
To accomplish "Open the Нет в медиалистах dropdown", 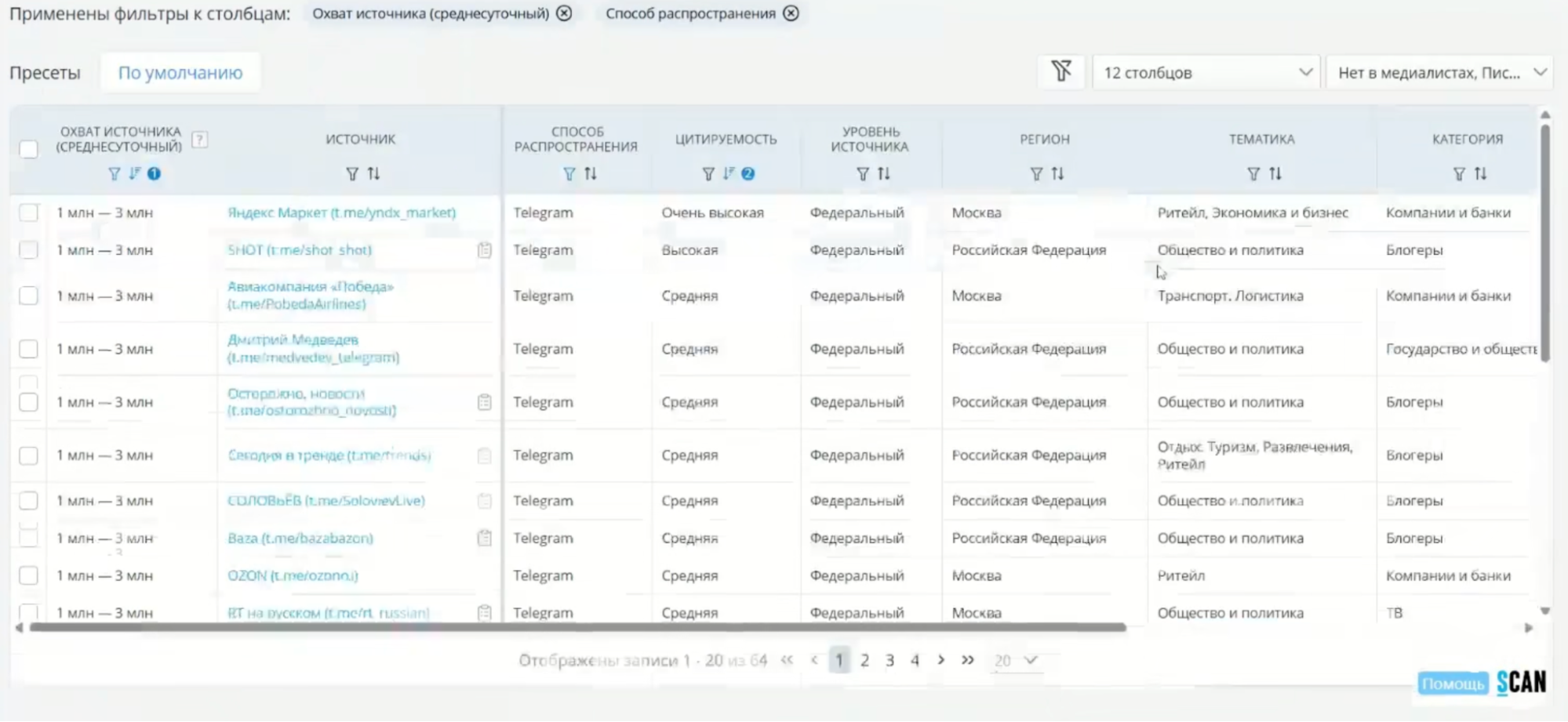I will [x=1440, y=72].
